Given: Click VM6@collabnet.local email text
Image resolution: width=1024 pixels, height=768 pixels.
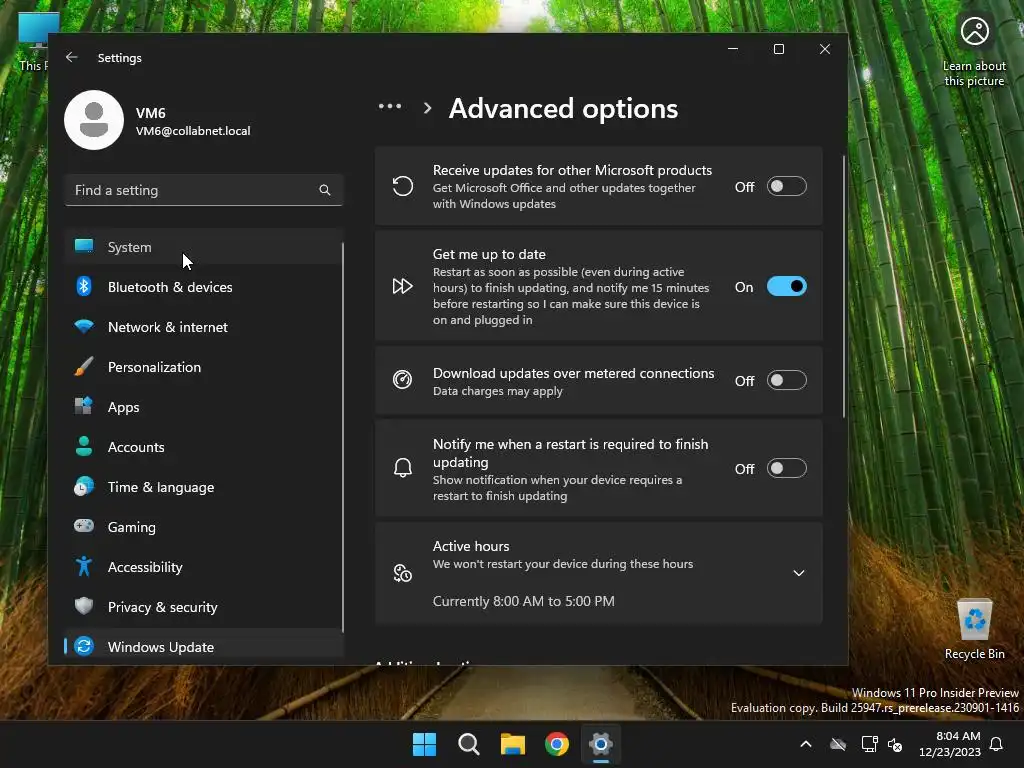Looking at the screenshot, I should point(193,131).
